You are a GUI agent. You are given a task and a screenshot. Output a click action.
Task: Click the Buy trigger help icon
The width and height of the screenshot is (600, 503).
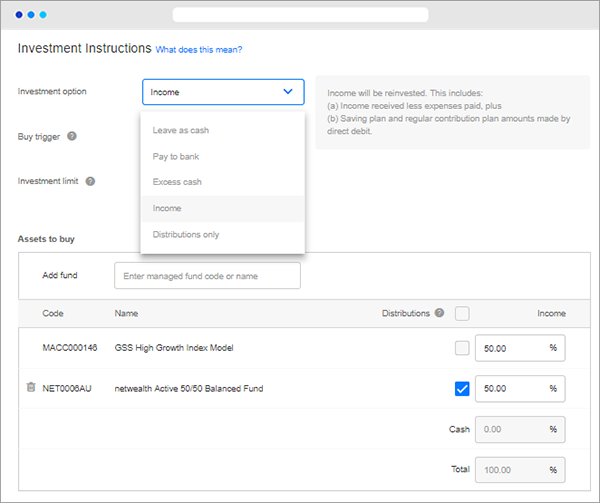72,136
